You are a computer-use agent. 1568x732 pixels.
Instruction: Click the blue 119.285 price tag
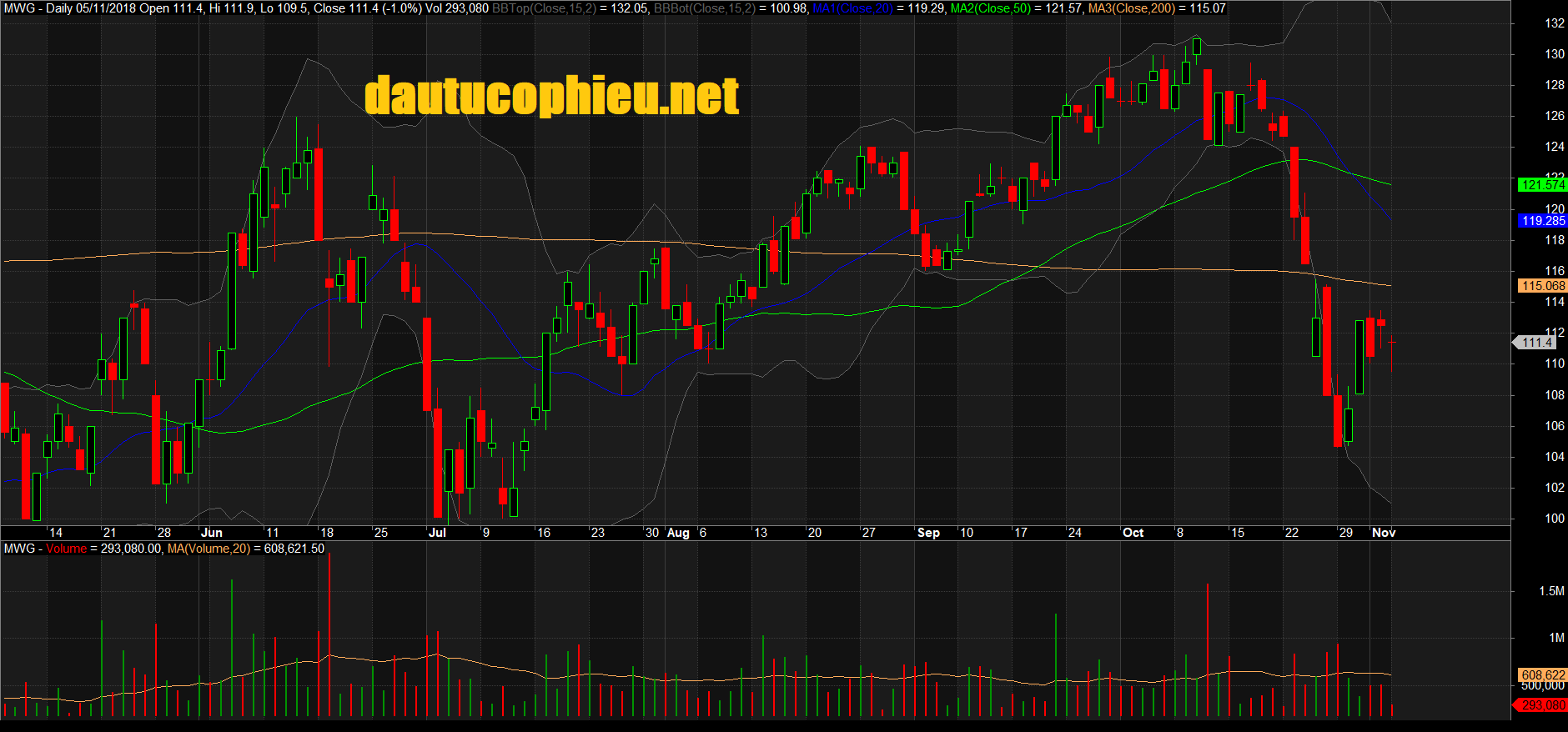click(x=1542, y=221)
